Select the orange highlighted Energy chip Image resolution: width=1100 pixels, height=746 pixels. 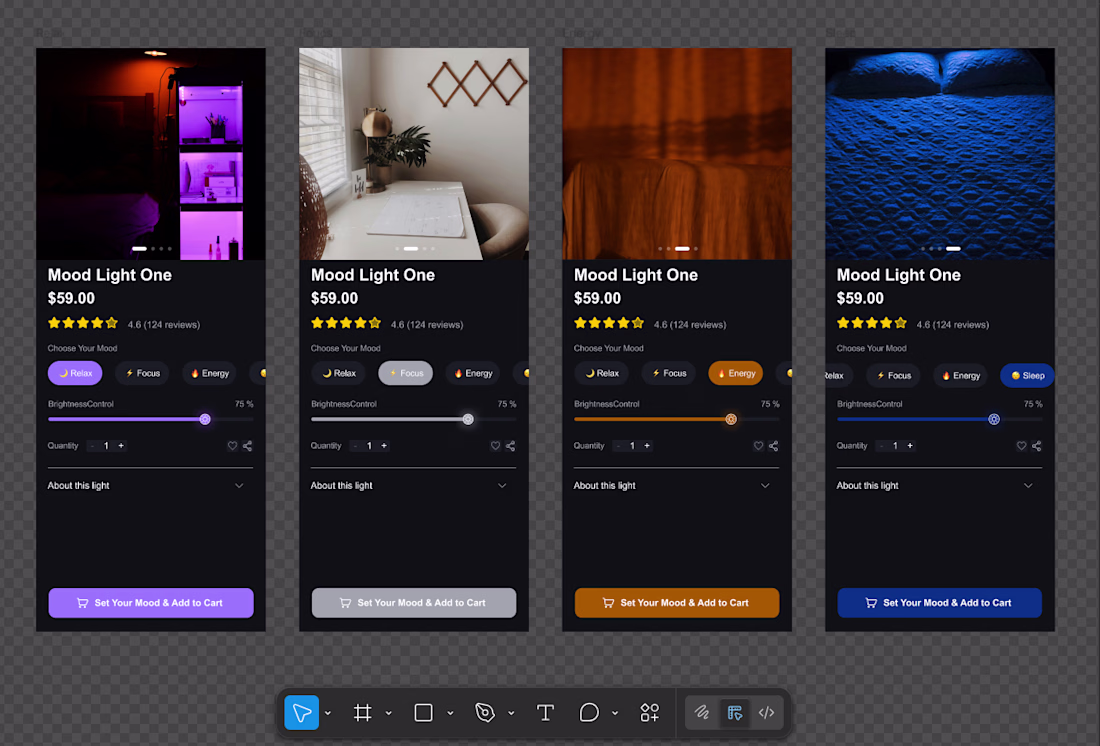pos(736,373)
